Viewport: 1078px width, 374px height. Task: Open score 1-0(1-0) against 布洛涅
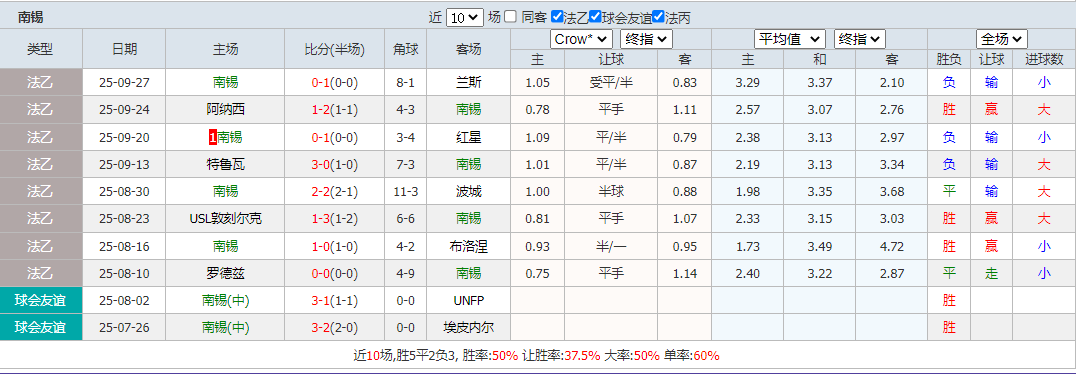pyautogui.click(x=335, y=246)
